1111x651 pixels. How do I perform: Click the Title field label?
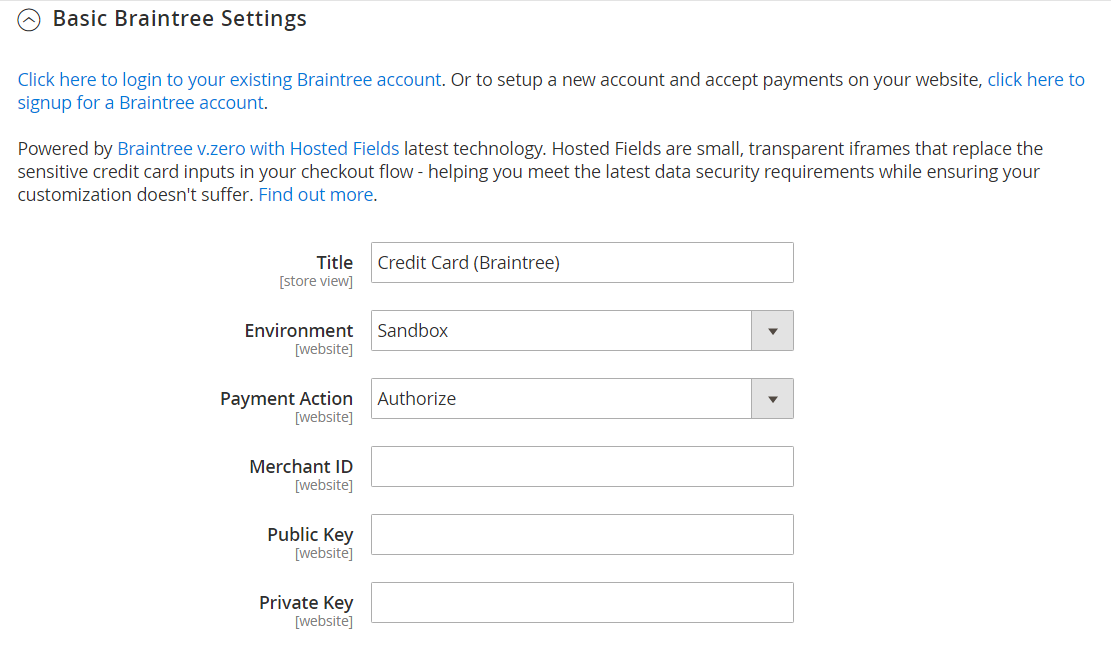334,263
